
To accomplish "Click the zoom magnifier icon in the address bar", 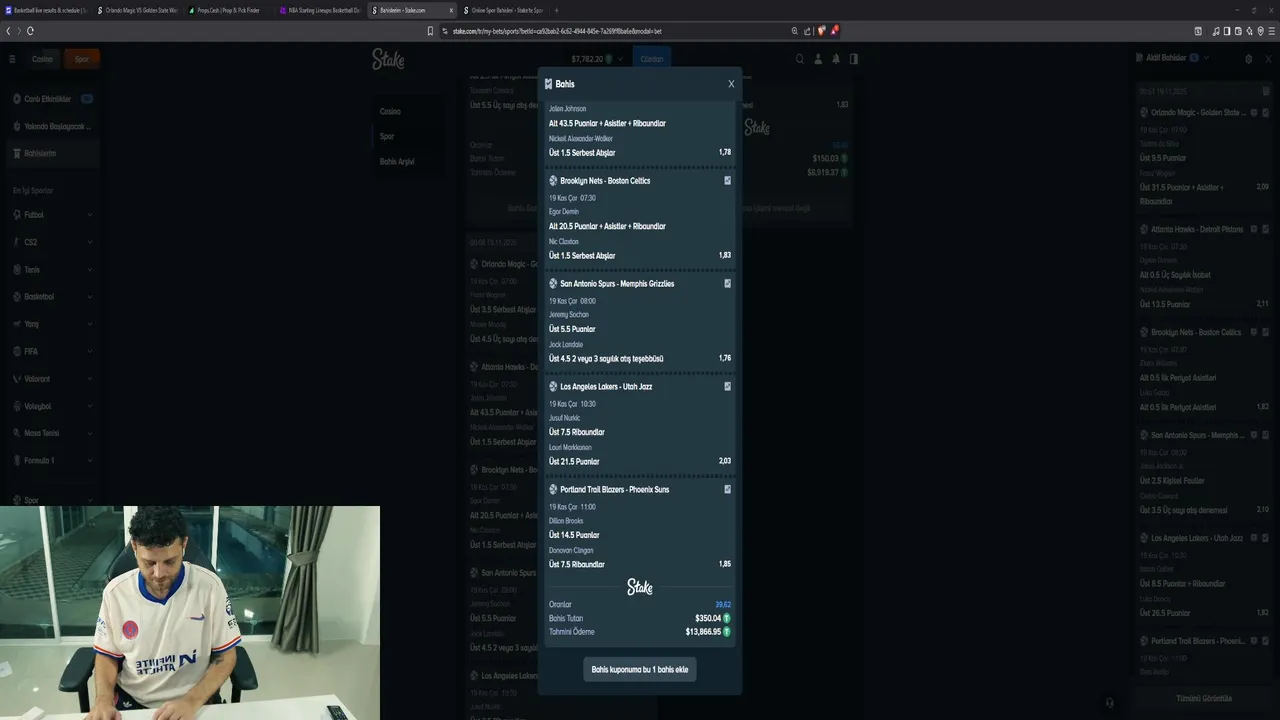I will click(x=795, y=31).
